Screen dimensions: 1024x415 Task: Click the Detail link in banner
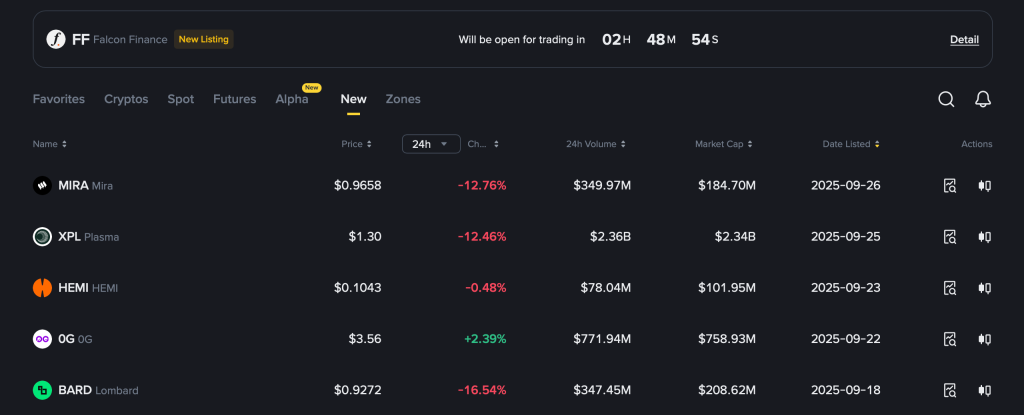click(x=964, y=40)
